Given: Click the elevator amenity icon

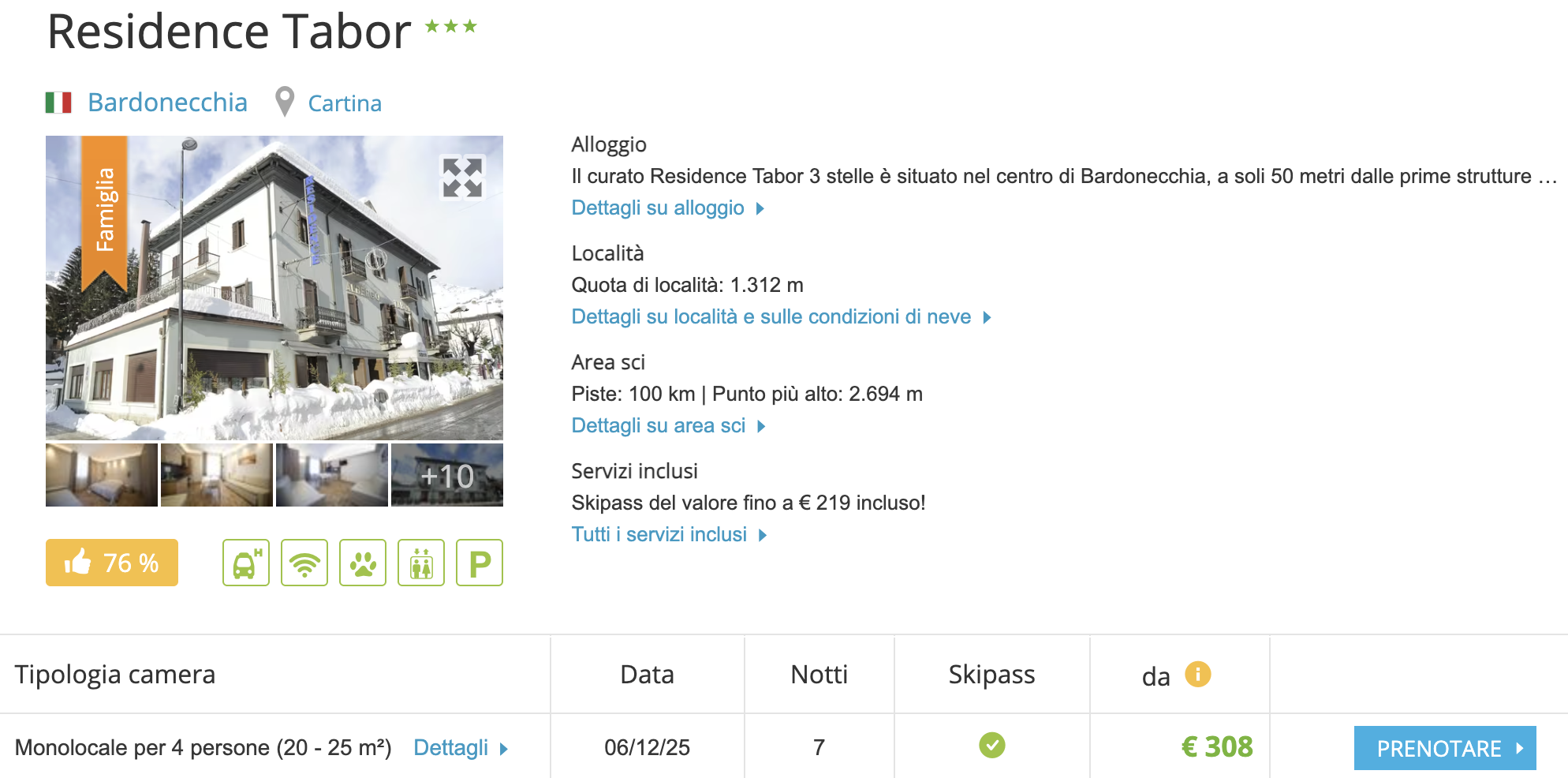Looking at the screenshot, I should (x=421, y=563).
